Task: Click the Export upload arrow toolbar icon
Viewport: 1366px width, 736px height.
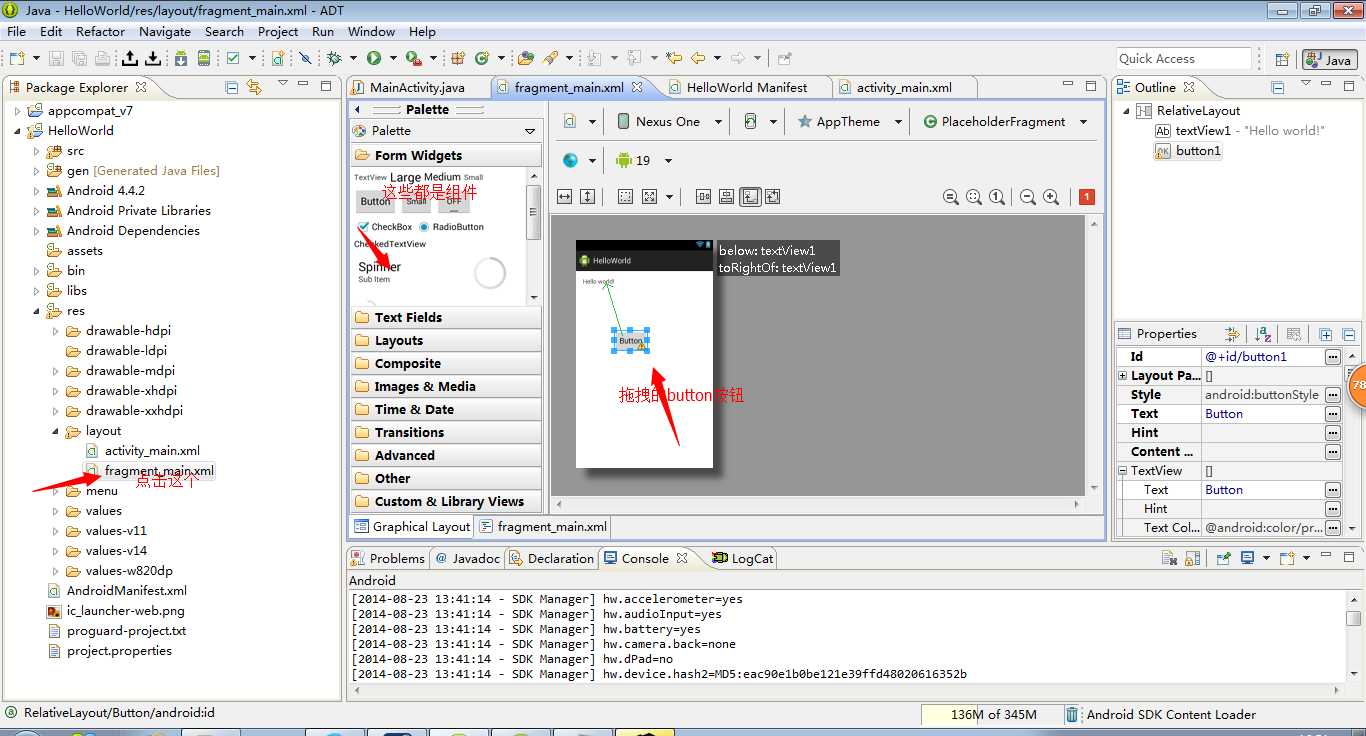Action: tap(130, 58)
